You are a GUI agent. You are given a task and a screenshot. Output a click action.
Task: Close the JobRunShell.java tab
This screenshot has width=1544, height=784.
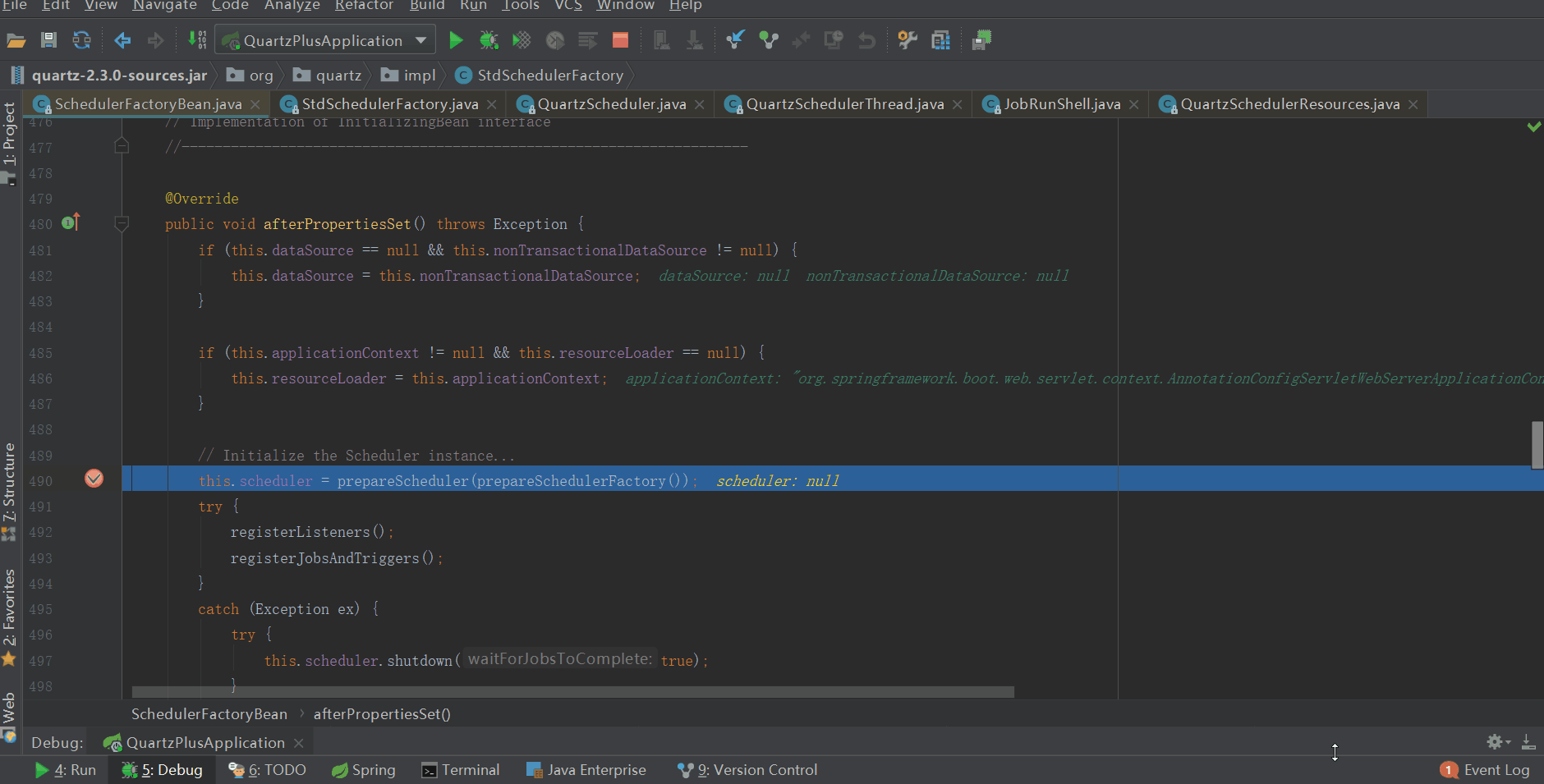tap(1133, 104)
